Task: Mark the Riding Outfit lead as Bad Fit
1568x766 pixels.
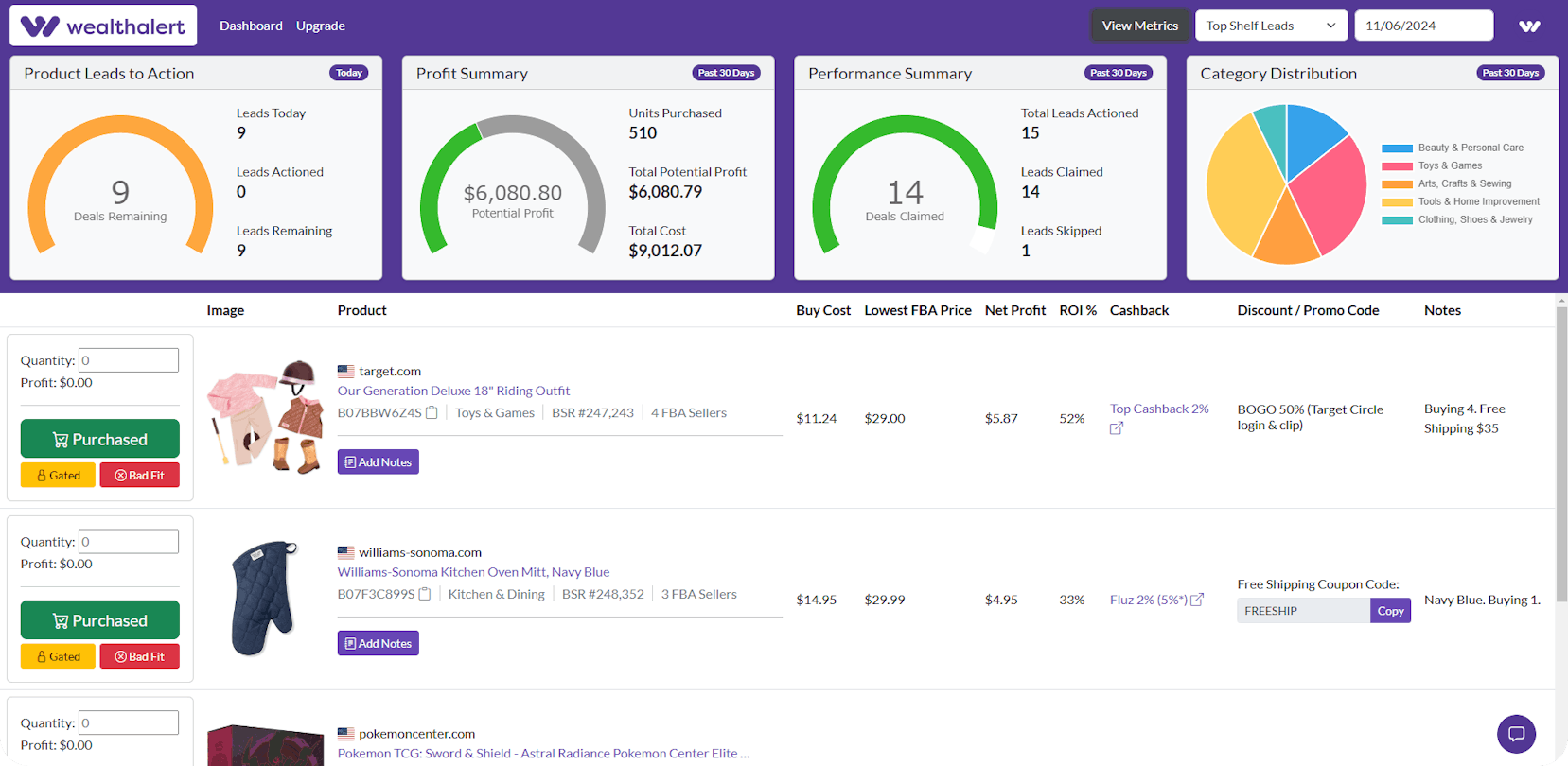Action: (140, 475)
